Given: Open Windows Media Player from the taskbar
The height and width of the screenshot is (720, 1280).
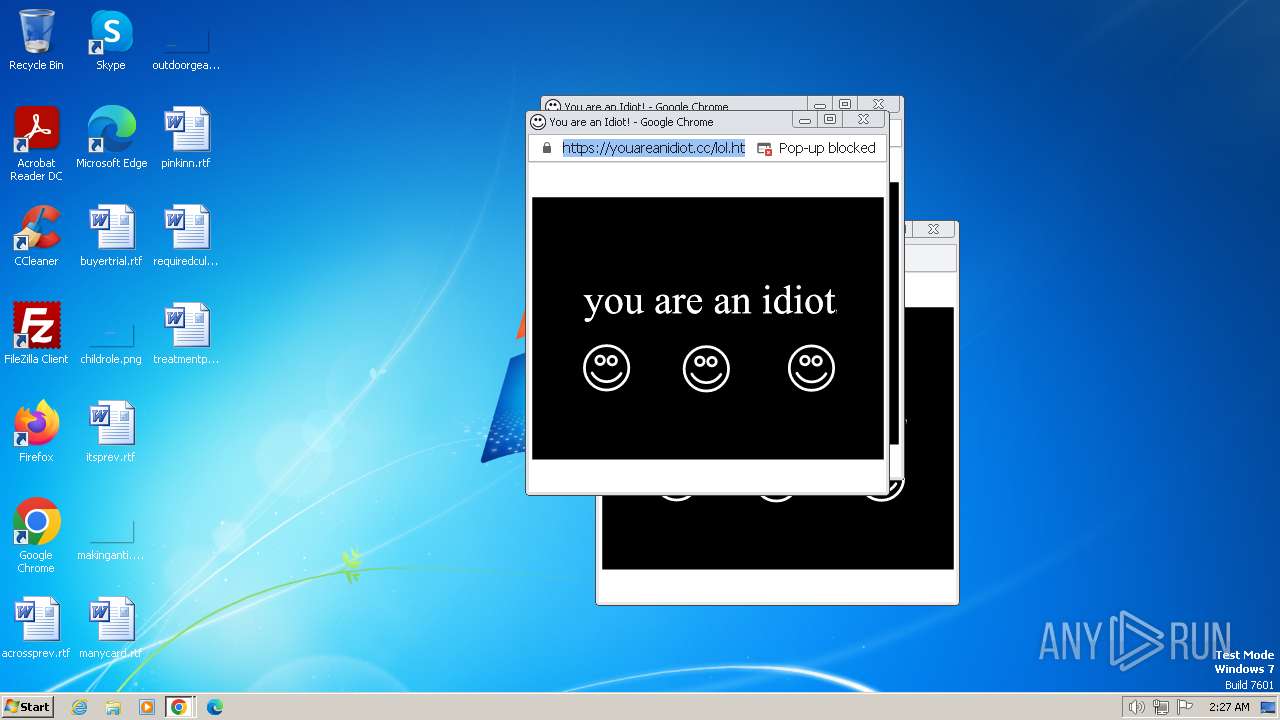Looking at the screenshot, I should pos(147,707).
